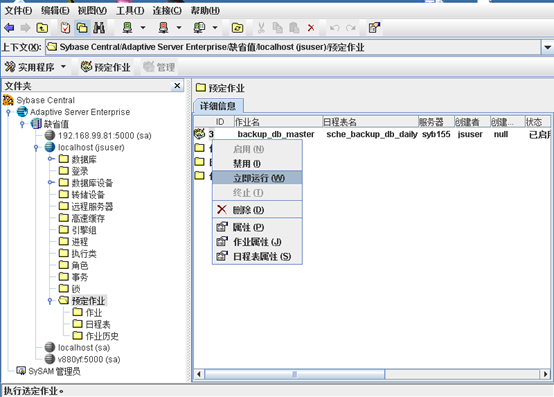The image size is (554, 397).
Task: Click the horizontal scrollbar thumb
Action: 295,374
